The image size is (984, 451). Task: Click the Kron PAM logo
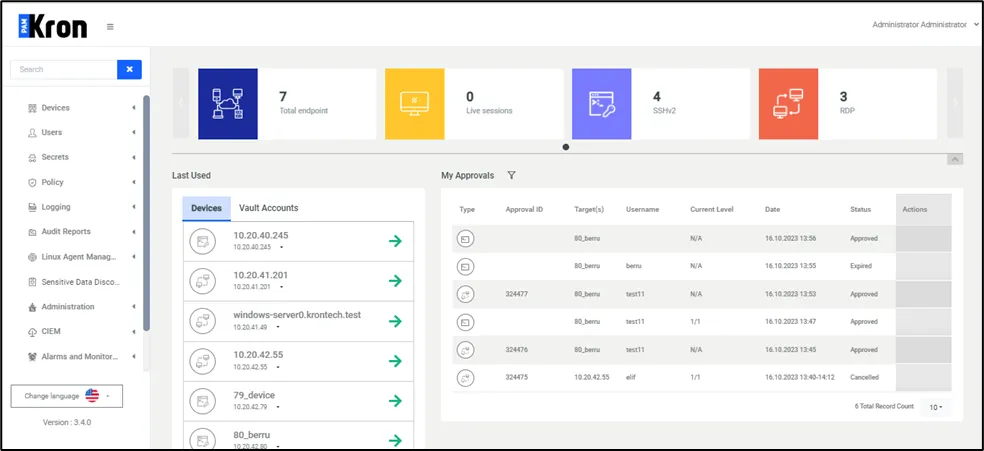[x=53, y=27]
